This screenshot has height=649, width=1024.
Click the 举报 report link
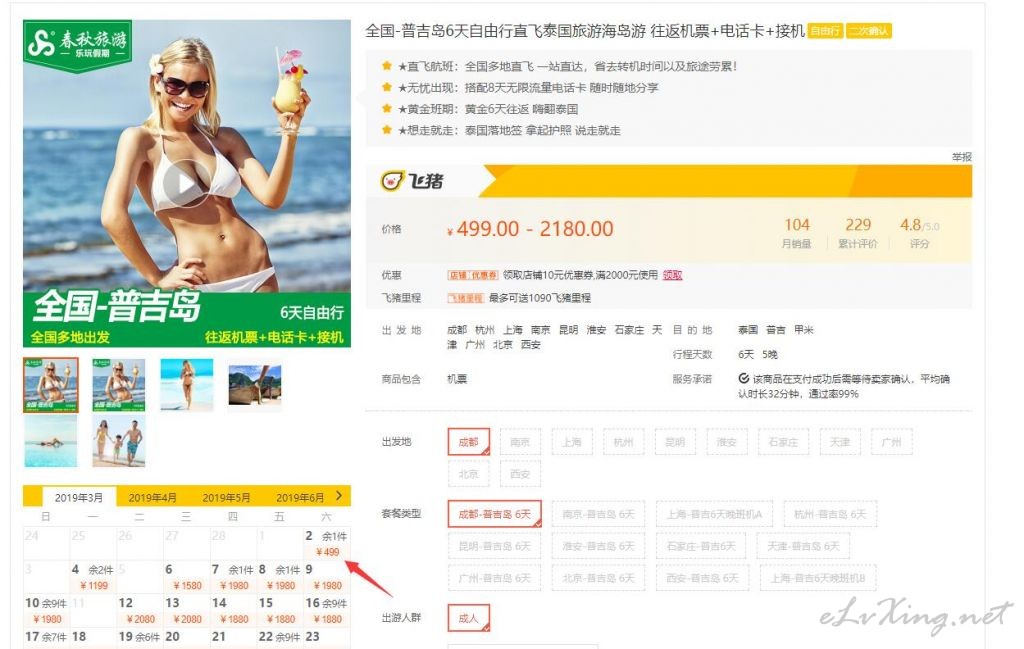tap(961, 157)
